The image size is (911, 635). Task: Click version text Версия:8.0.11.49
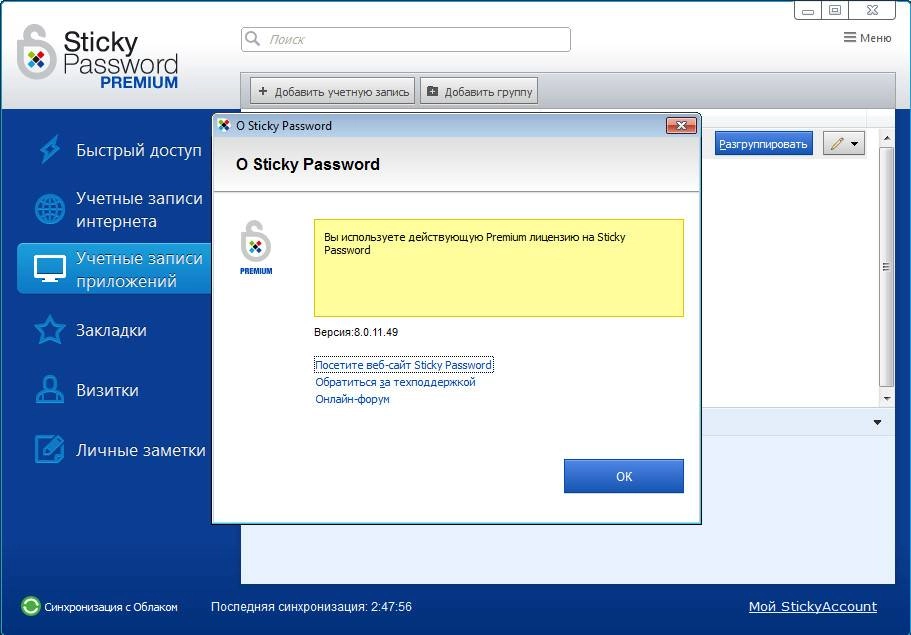356,332
